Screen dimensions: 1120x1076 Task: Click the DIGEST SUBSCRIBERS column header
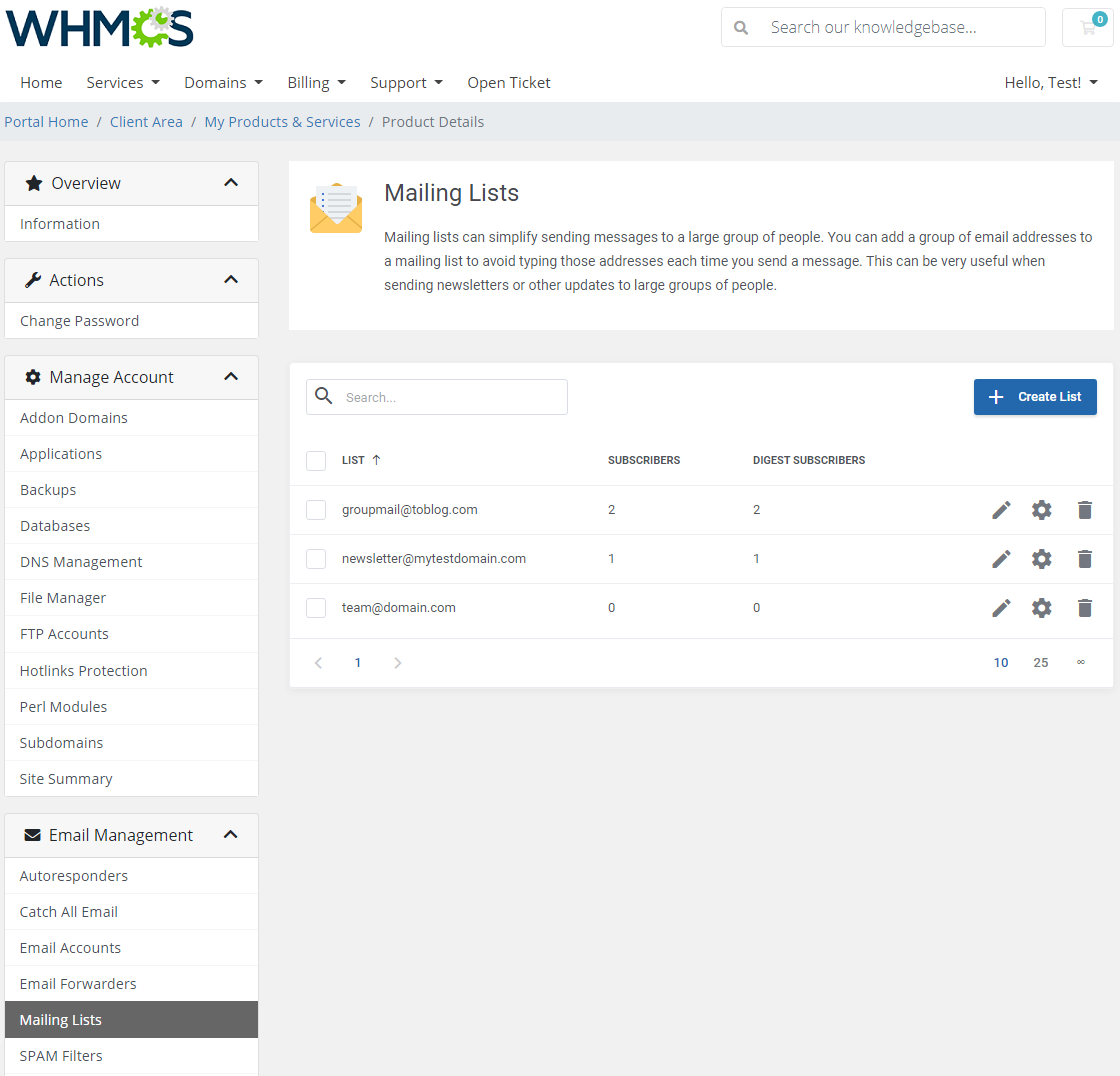click(x=809, y=460)
